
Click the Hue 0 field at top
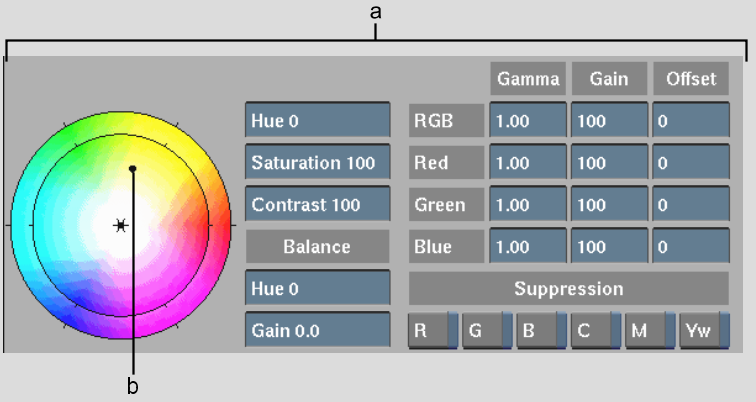click(317, 121)
